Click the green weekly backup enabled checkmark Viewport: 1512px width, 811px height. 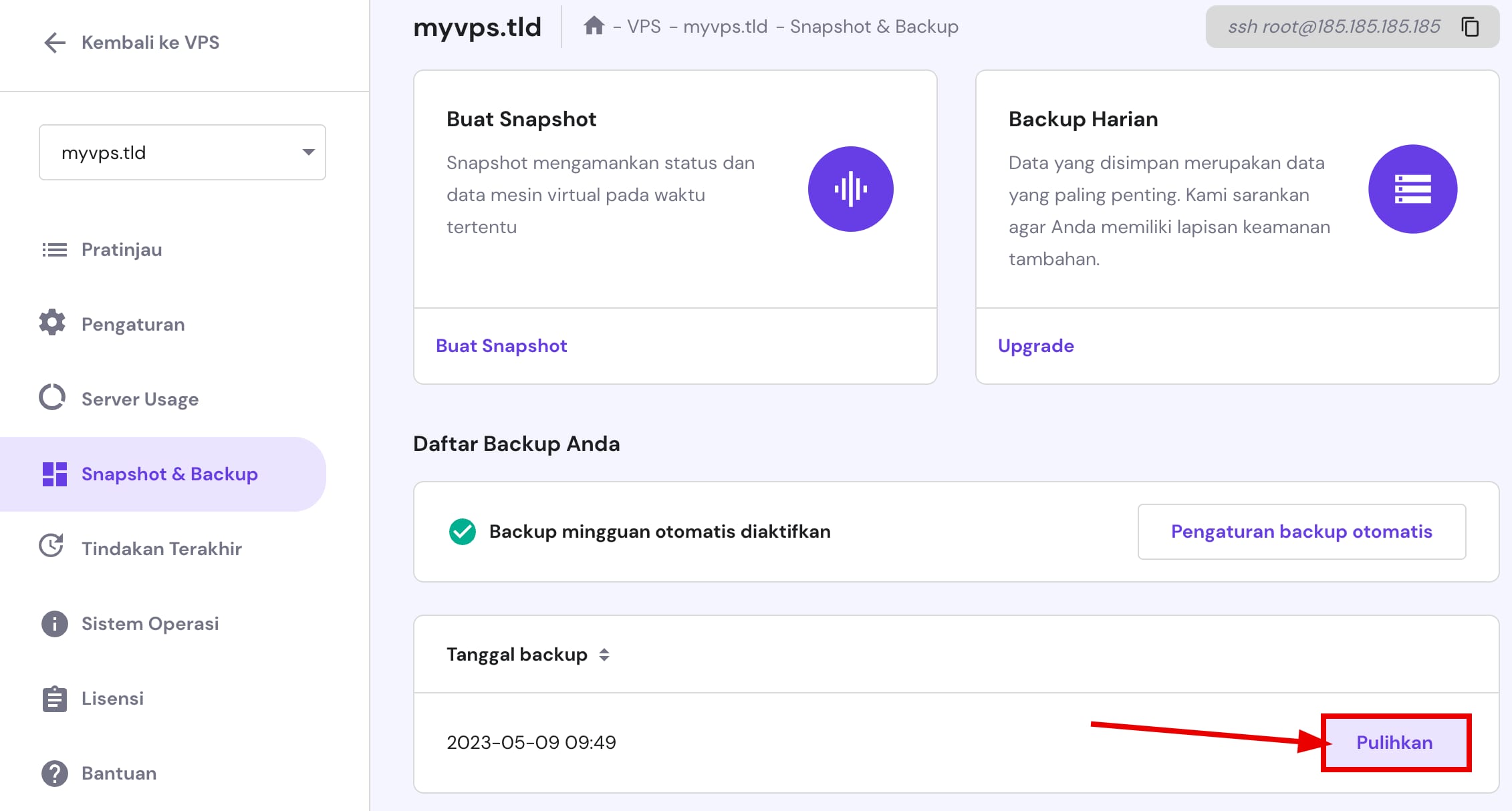462,531
